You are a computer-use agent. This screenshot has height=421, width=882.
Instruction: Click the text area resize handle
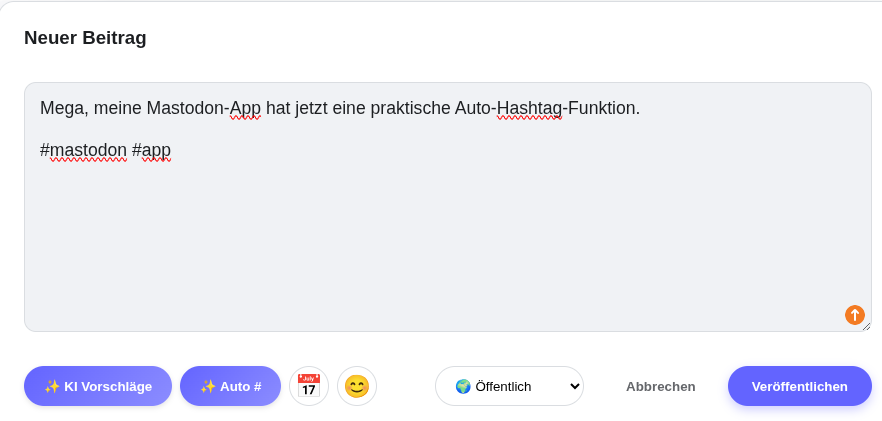pyautogui.click(x=866, y=326)
